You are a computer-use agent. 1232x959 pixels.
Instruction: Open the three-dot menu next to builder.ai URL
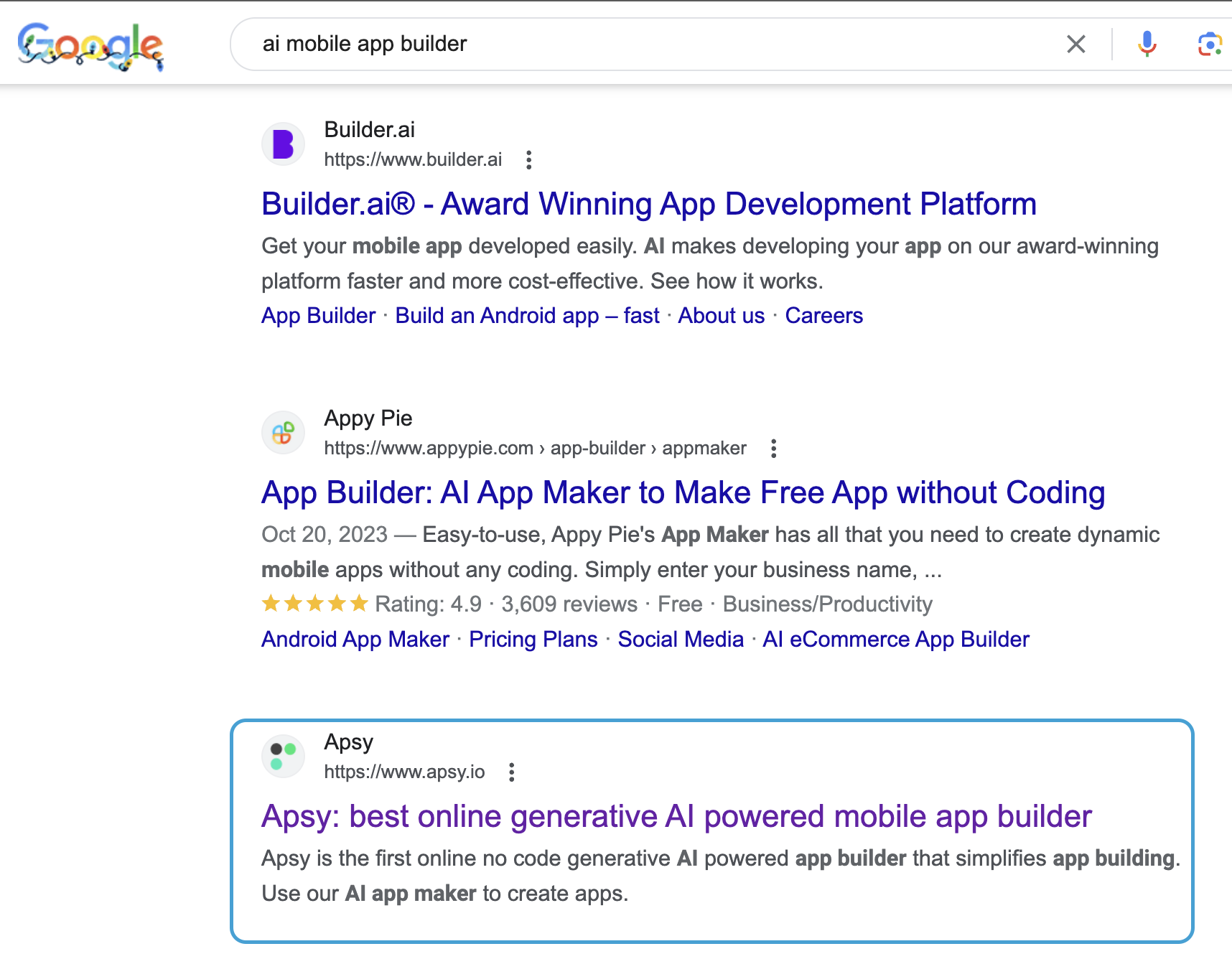coord(528,160)
